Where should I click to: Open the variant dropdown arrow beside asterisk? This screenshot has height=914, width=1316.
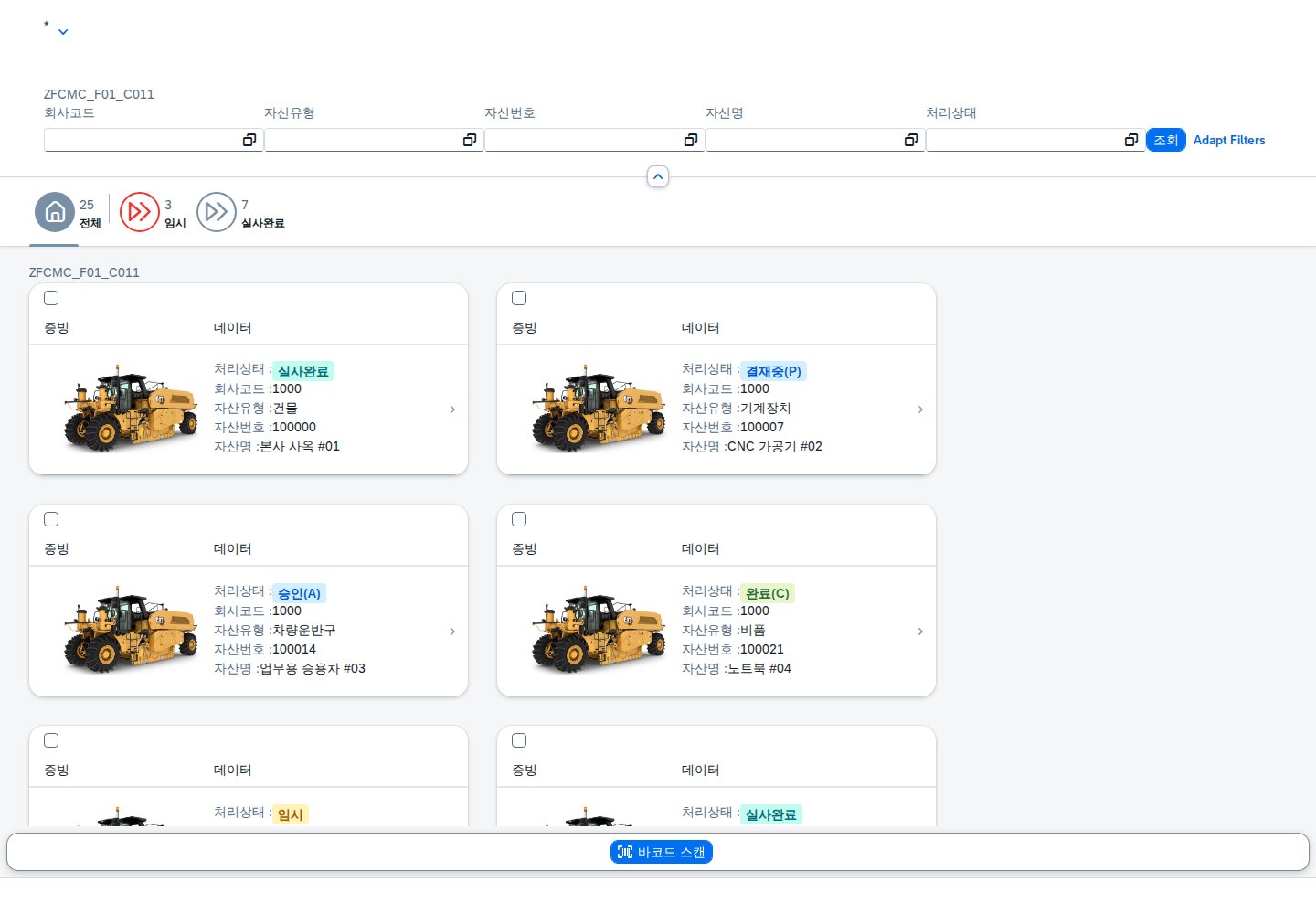63,32
